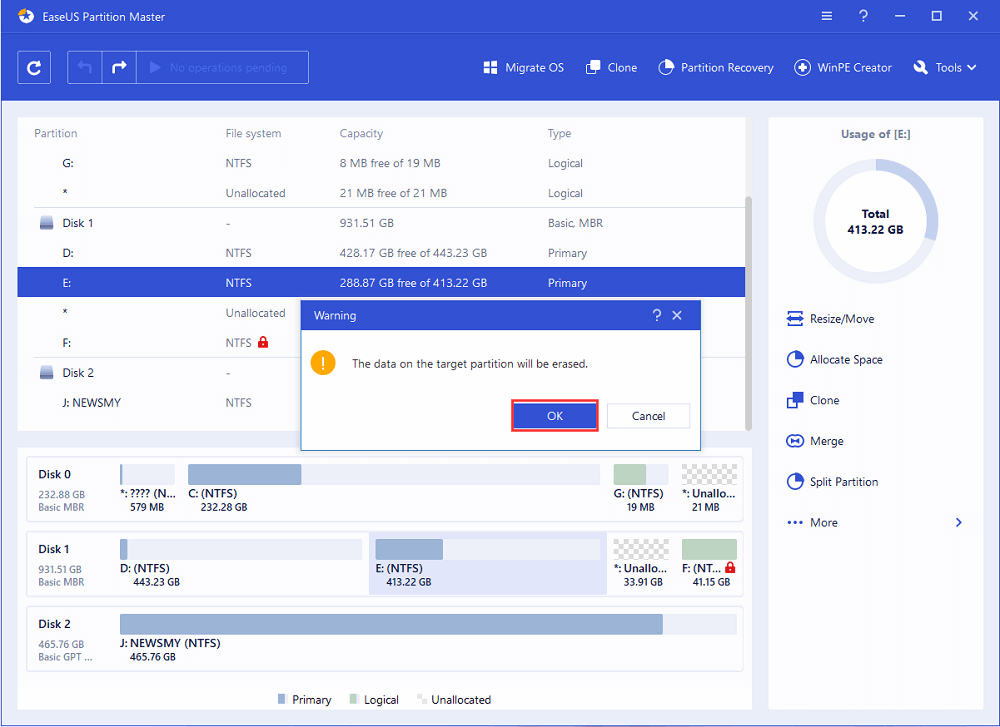Image resolution: width=1000 pixels, height=727 pixels.
Task: Select the E: partition row
Action: 381,283
